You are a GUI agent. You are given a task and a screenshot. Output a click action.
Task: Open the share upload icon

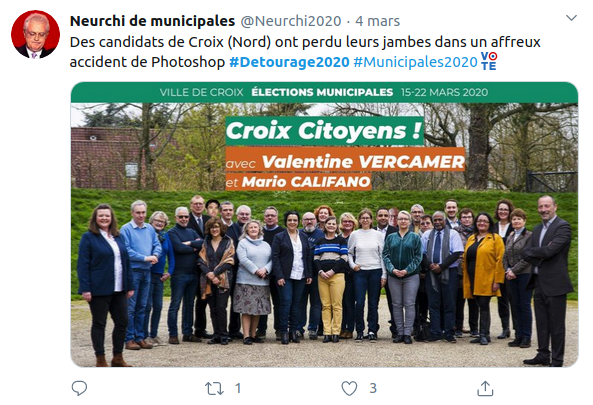coord(485,388)
